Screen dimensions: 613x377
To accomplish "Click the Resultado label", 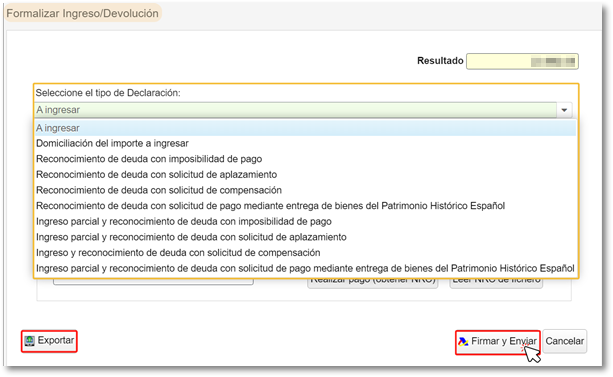I will tap(440, 61).
